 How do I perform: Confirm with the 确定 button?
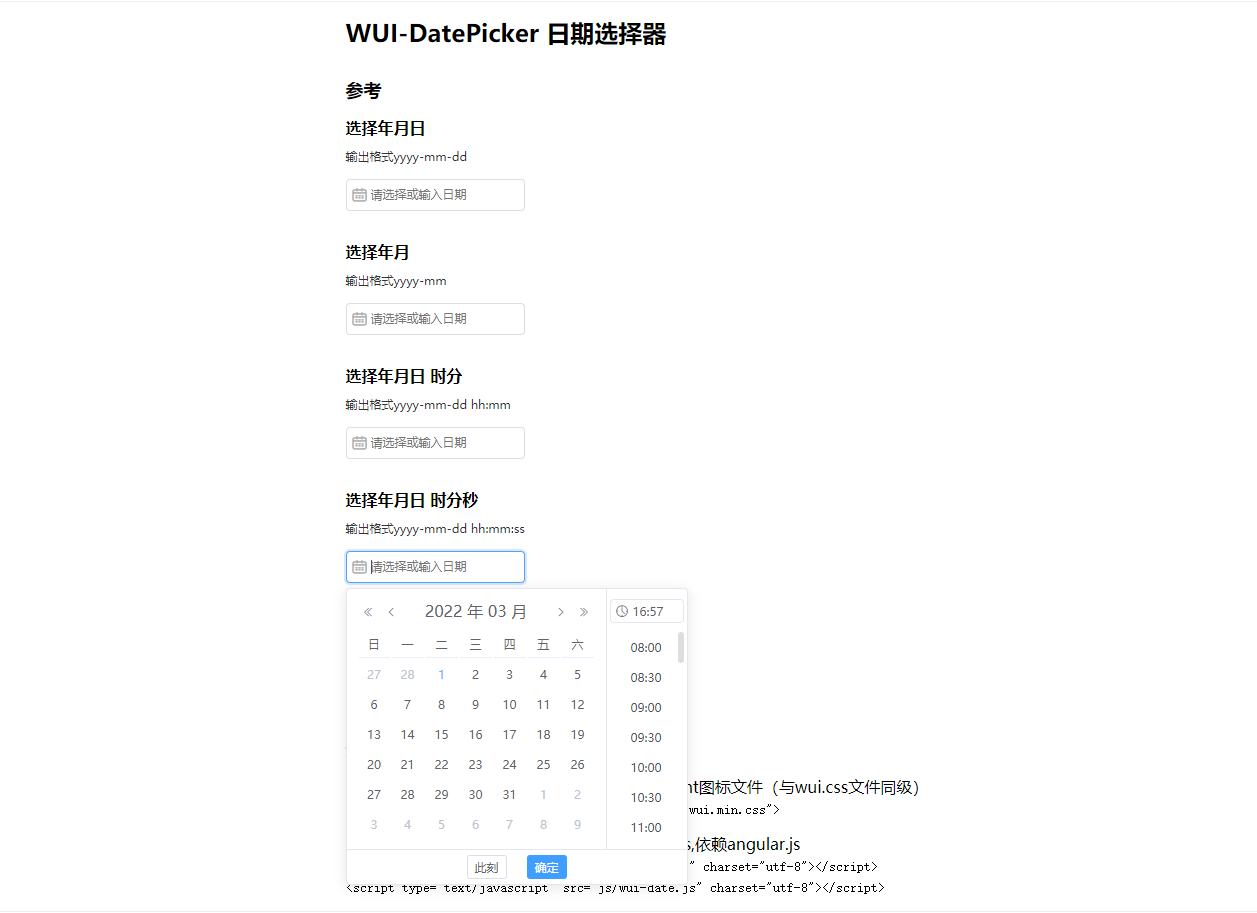[x=547, y=867]
